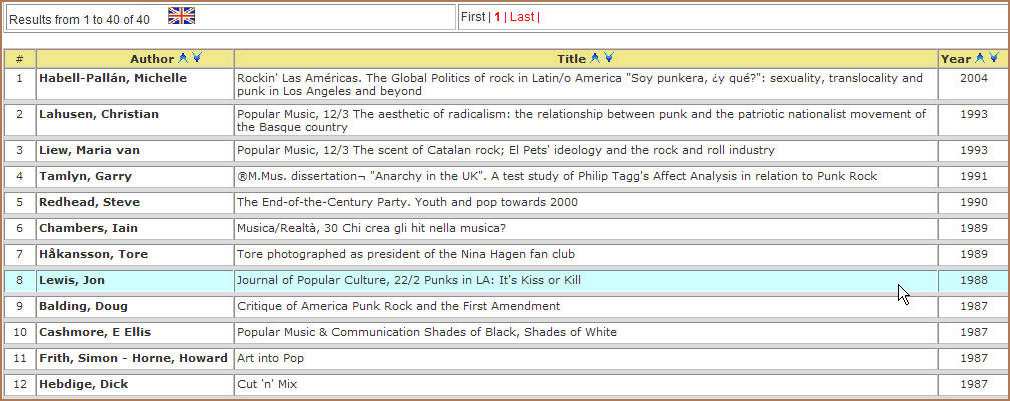
Task: Sort Author column descending with down arrow
Action: 196,59
